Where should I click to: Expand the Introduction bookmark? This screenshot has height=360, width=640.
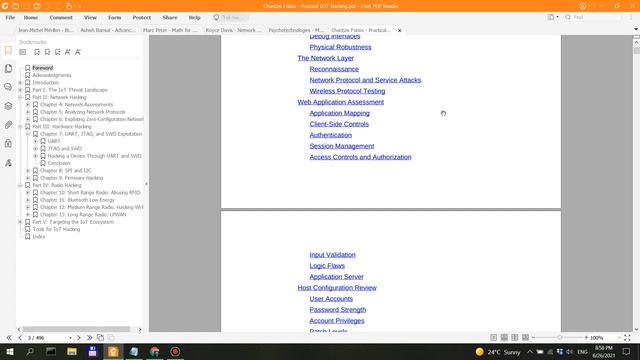pos(20,82)
